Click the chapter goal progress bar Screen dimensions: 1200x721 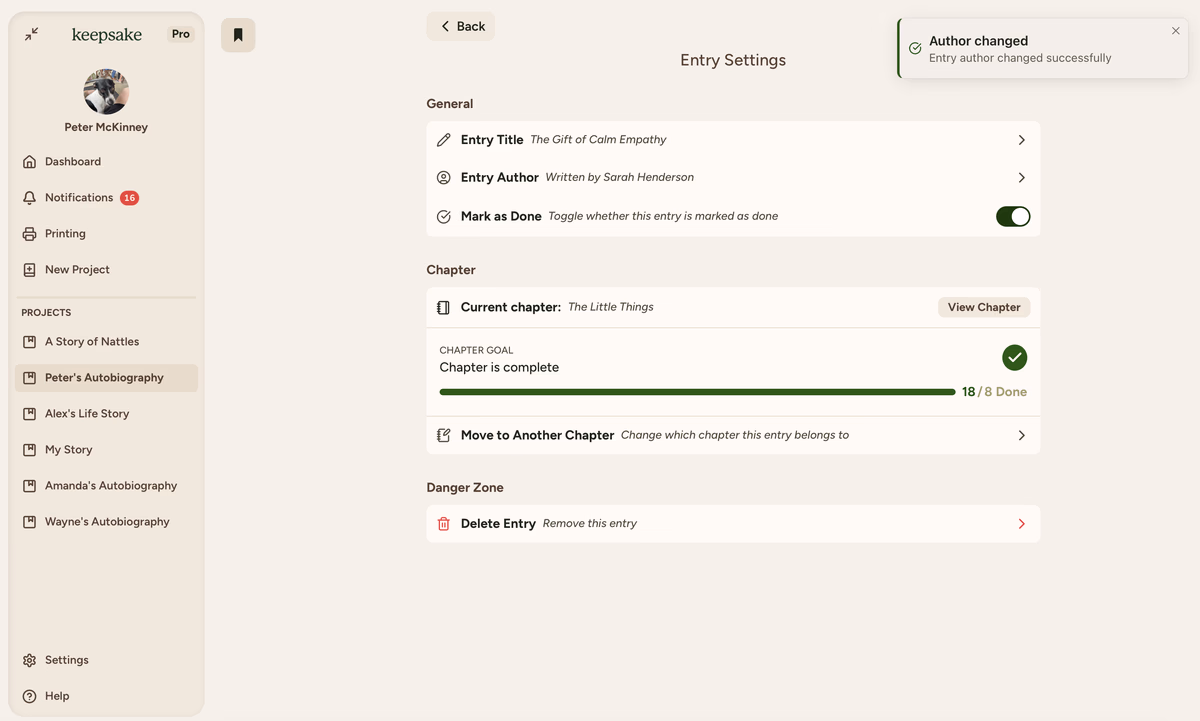click(x=697, y=392)
